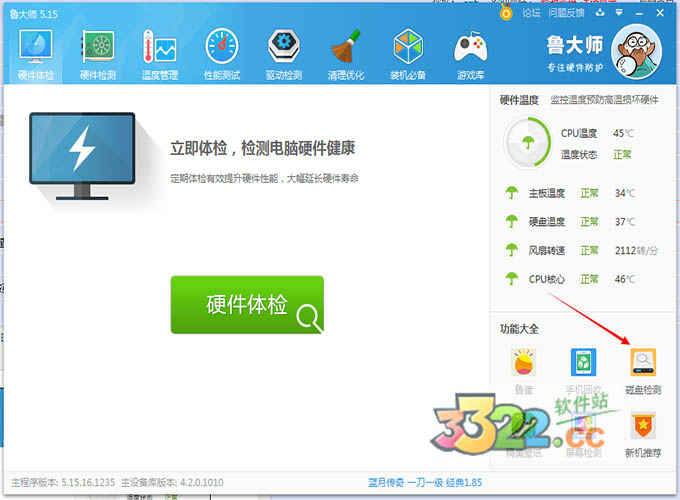Open the 性能测试 performance test tab
This screenshot has width=680, height=500.
click(x=222, y=55)
